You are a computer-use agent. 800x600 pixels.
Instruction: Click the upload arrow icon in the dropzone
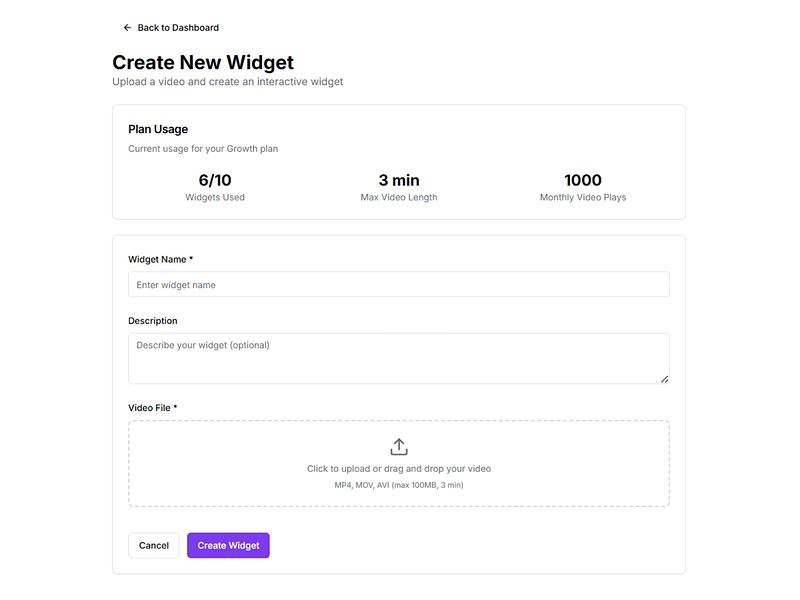click(399, 448)
